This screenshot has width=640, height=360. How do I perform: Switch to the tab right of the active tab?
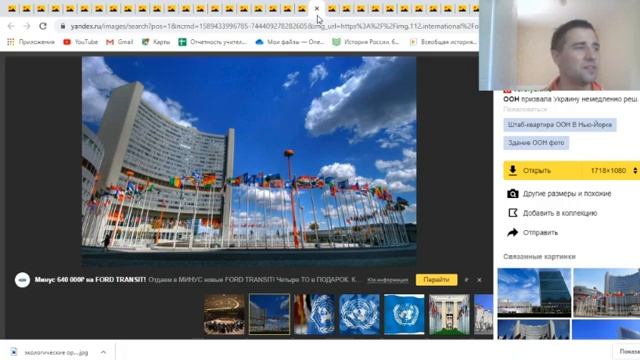pyautogui.click(x=332, y=9)
